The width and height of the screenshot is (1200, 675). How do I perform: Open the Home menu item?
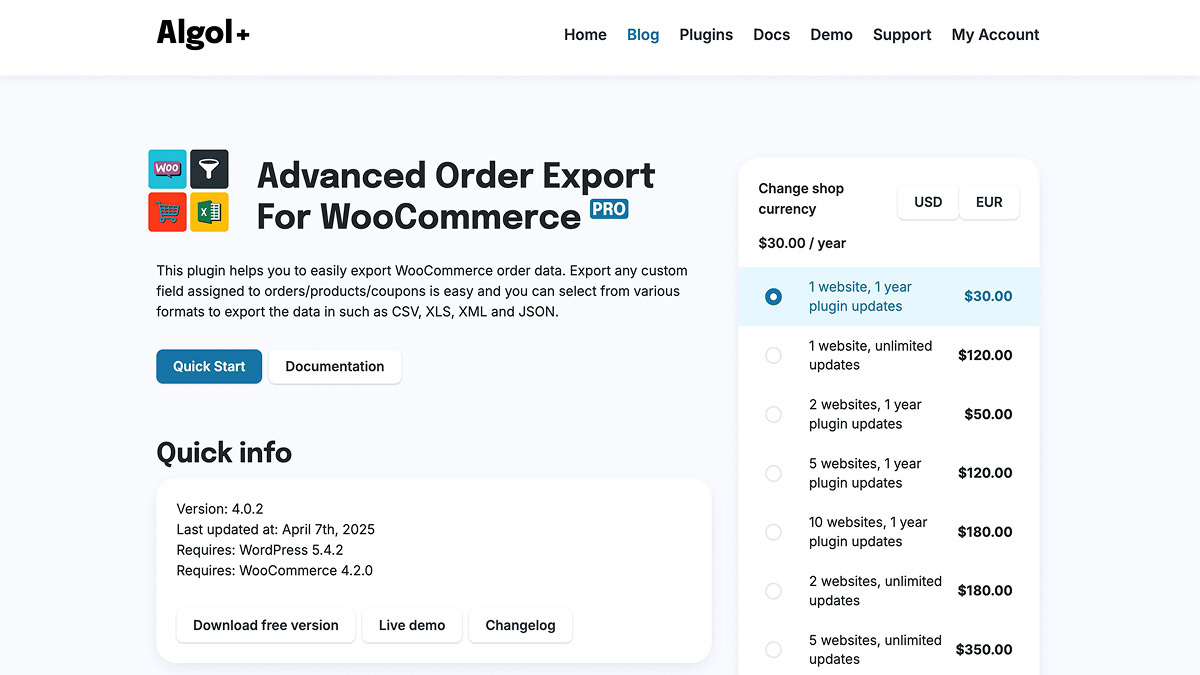coord(585,34)
